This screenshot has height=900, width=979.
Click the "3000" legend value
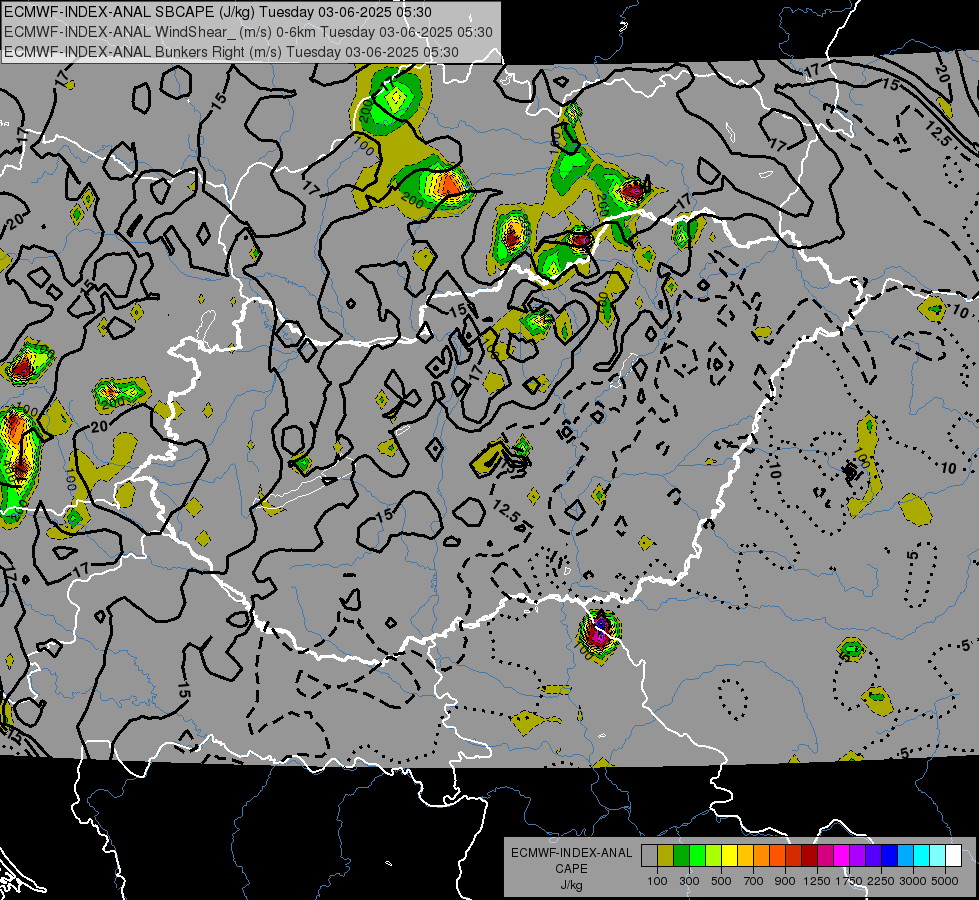(x=913, y=881)
